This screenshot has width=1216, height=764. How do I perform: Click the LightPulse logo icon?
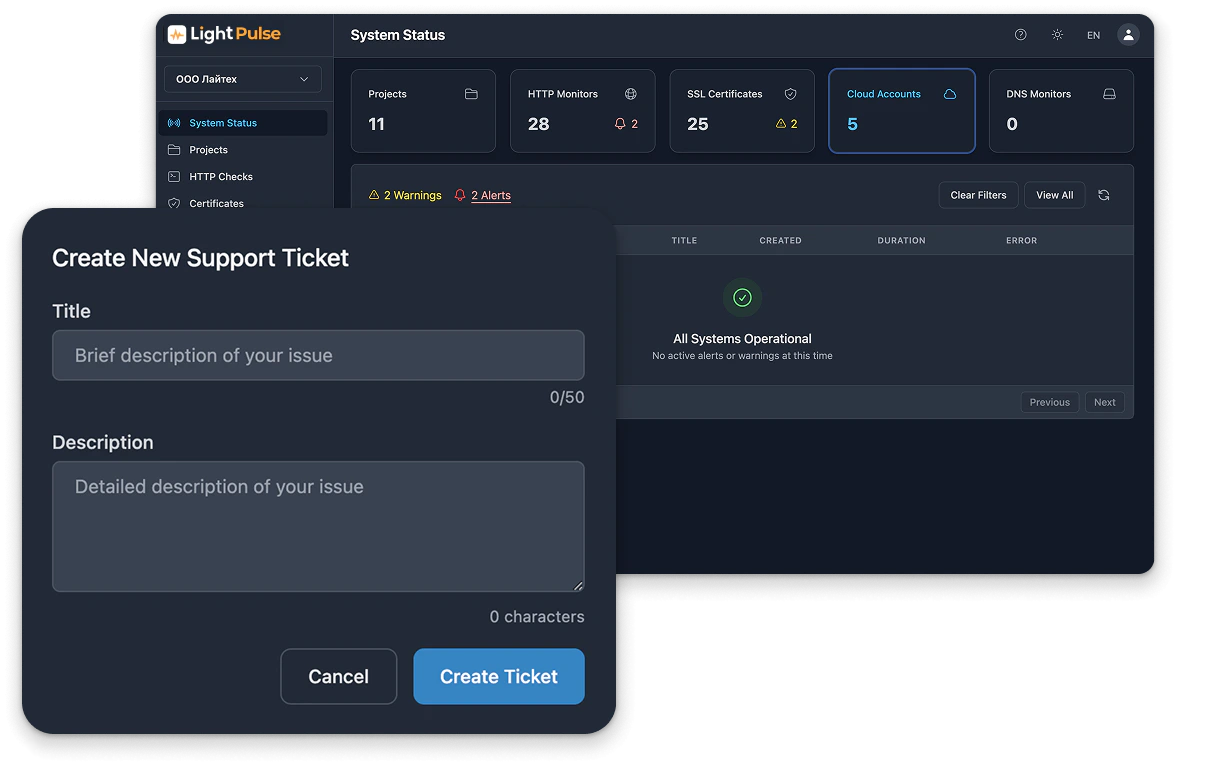pos(176,35)
